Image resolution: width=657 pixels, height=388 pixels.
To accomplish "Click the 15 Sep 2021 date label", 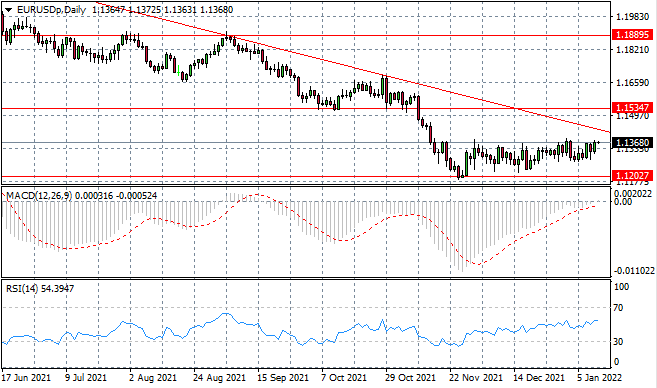I will (x=283, y=378).
